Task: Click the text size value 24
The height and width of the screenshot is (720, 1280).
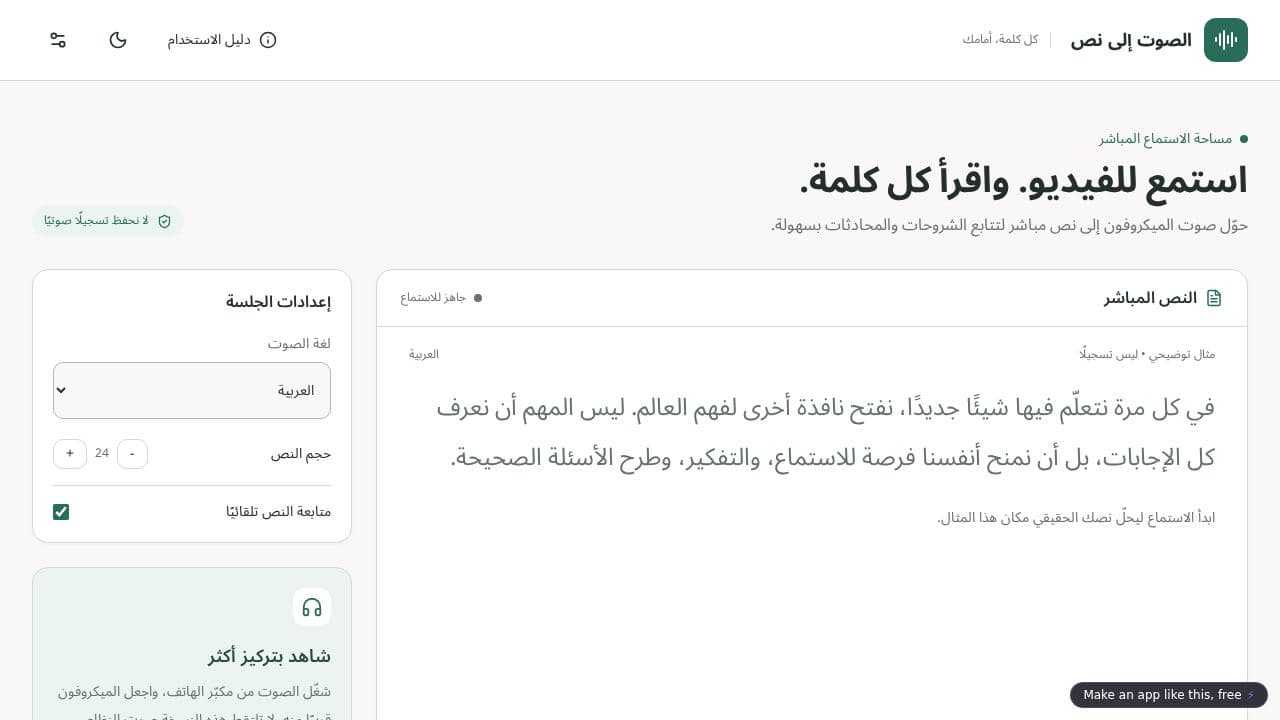Action: [x=102, y=454]
